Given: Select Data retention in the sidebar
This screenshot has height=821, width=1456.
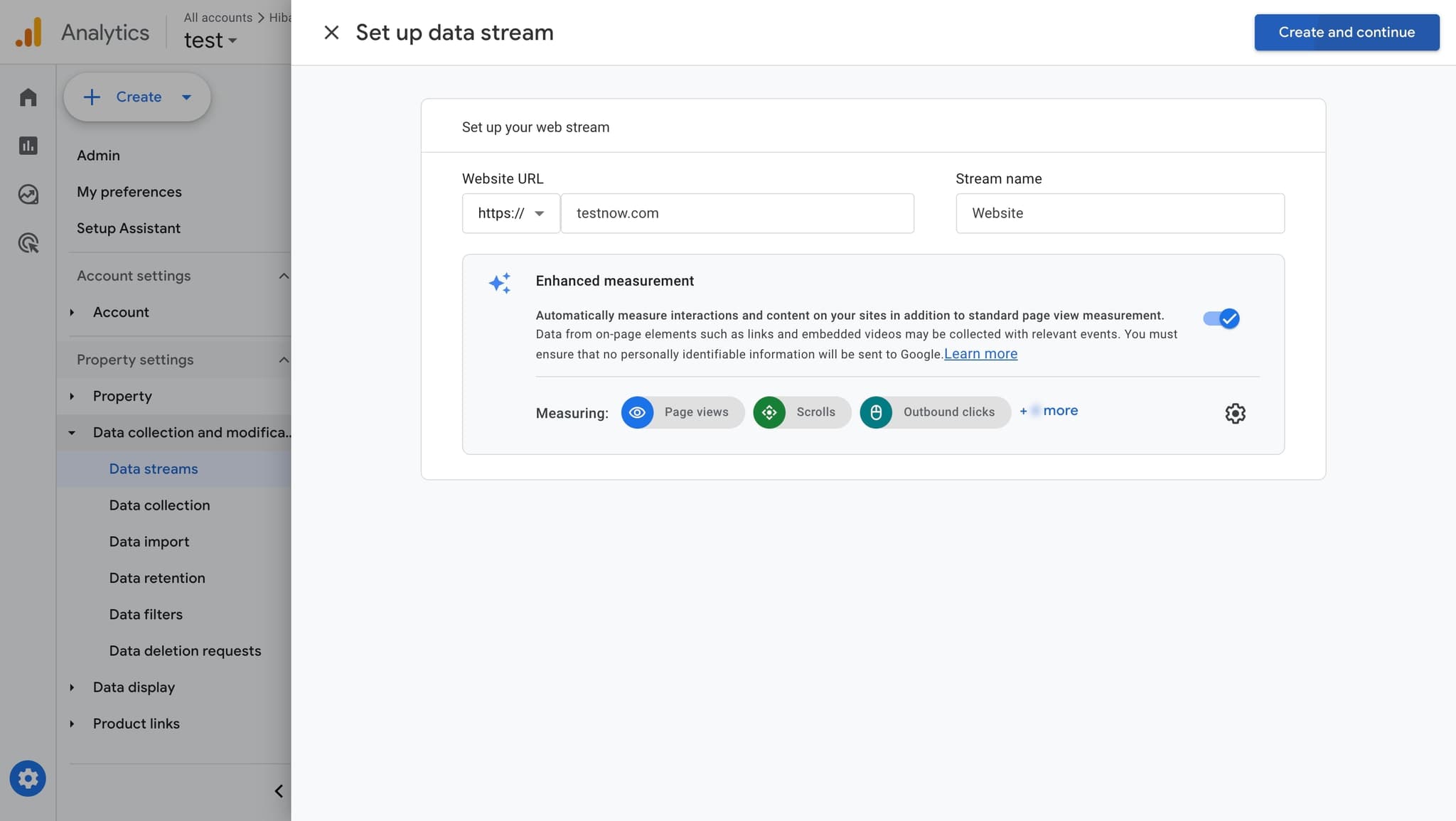Looking at the screenshot, I should pos(157,578).
